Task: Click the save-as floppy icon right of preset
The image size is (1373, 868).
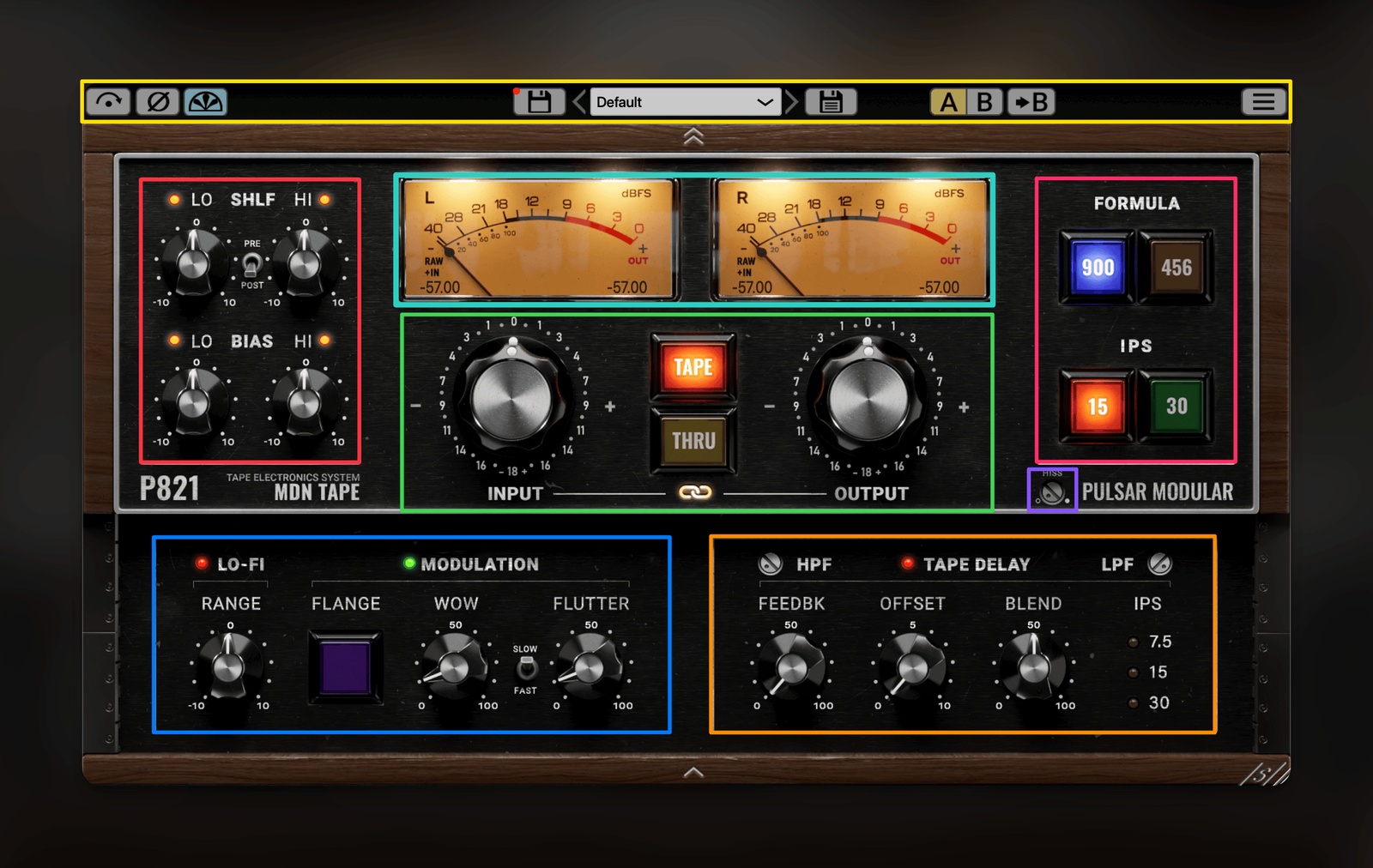Action: [830, 102]
